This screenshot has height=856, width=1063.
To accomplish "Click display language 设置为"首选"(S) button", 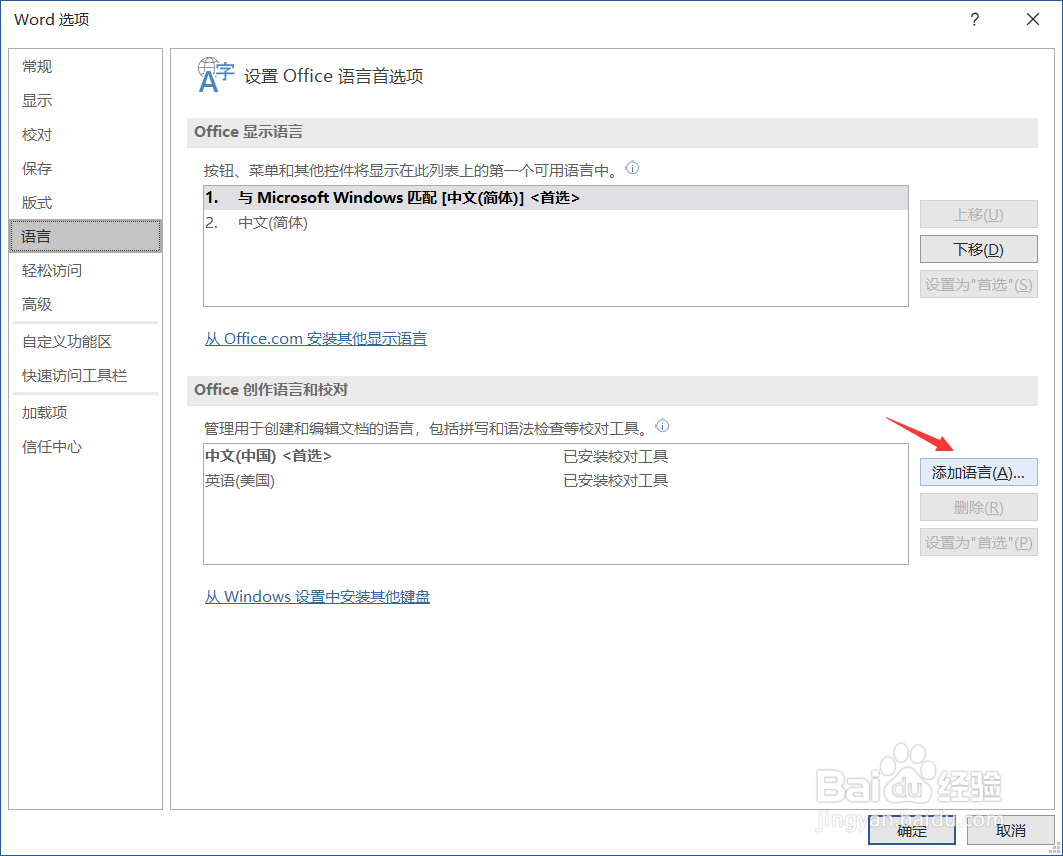I will 978,285.
